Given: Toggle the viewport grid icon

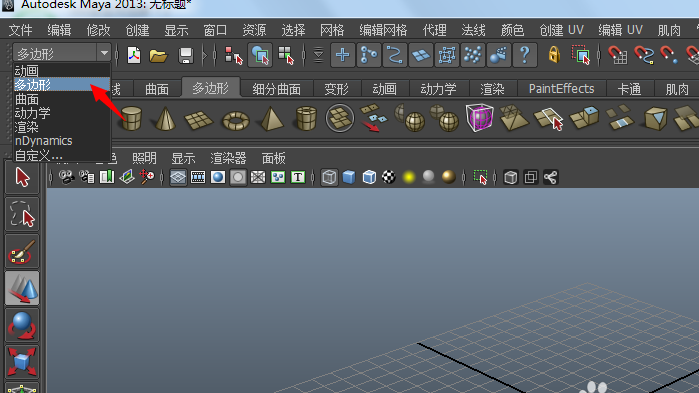Looking at the screenshot, I should (x=178, y=177).
